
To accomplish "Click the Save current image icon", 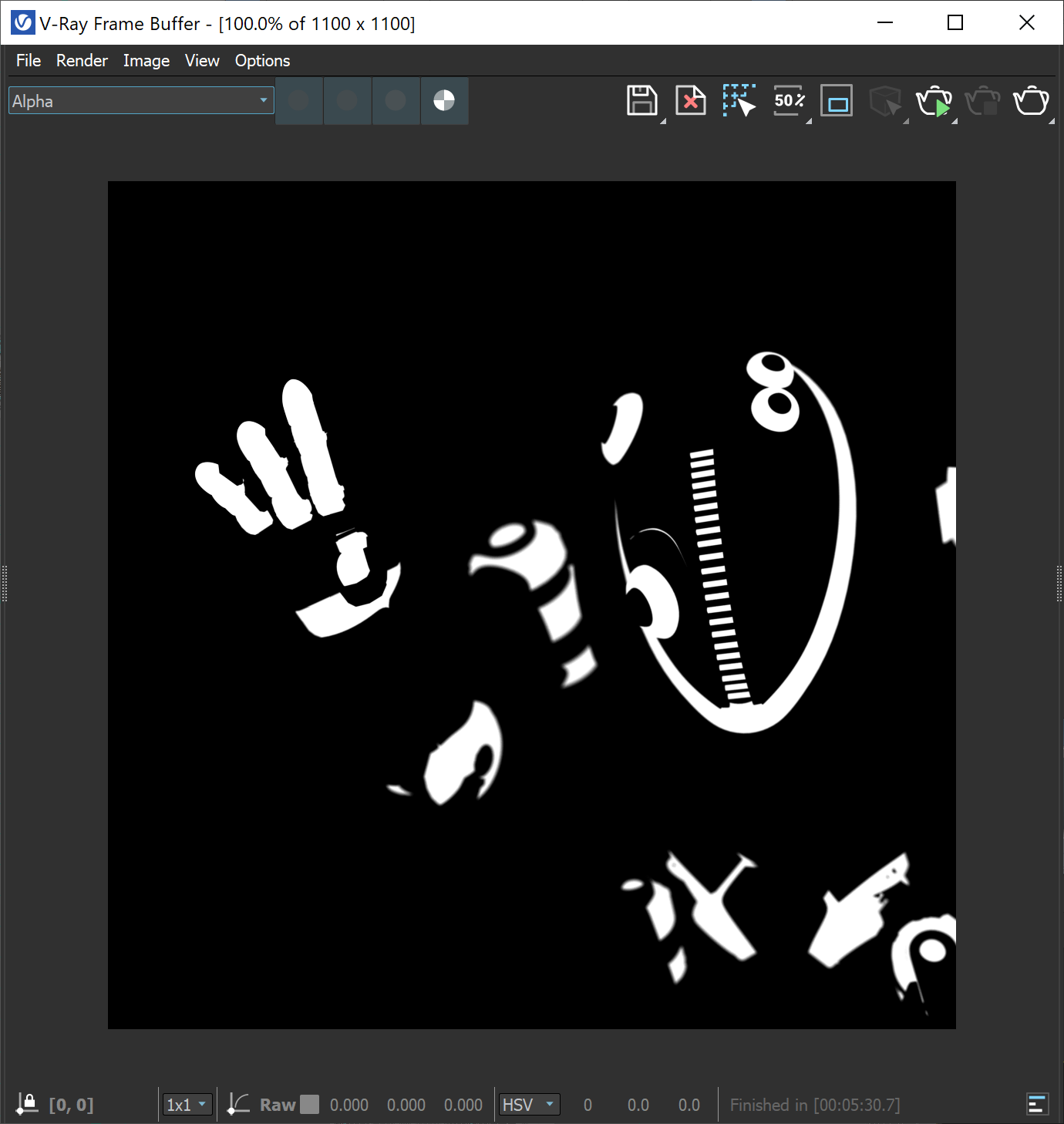I will (641, 100).
